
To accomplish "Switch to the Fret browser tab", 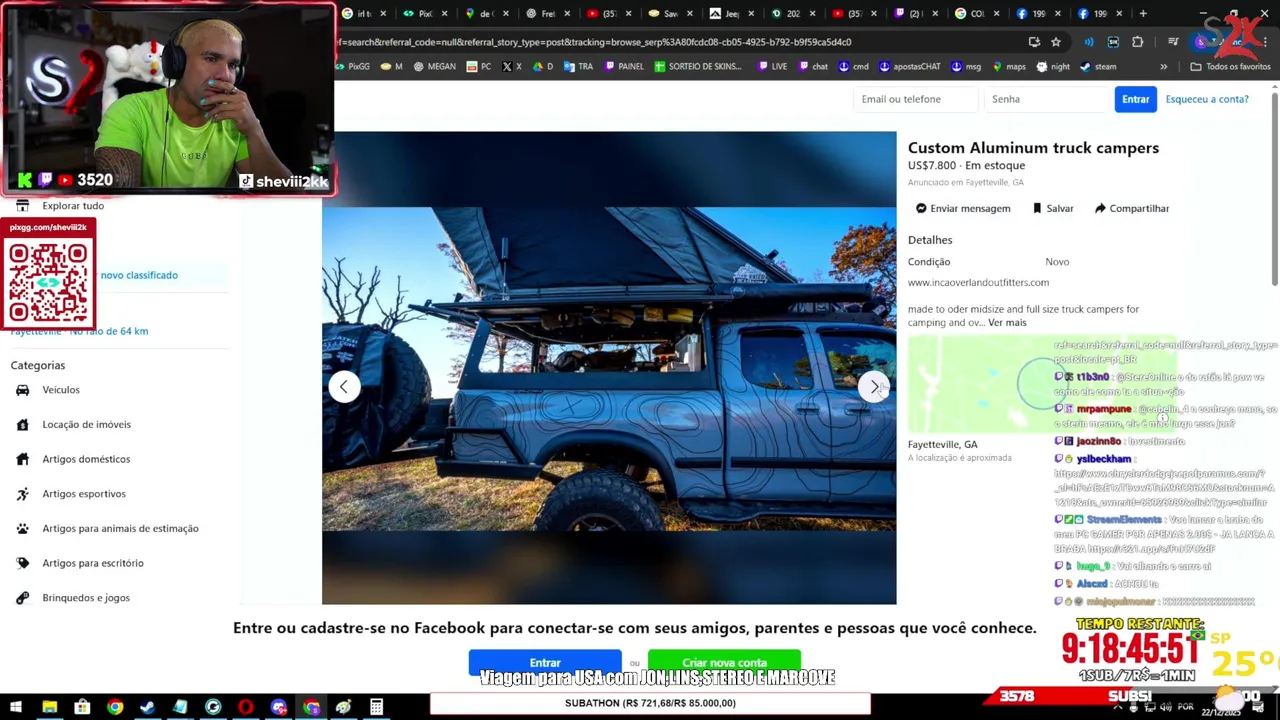I will 547,13.
